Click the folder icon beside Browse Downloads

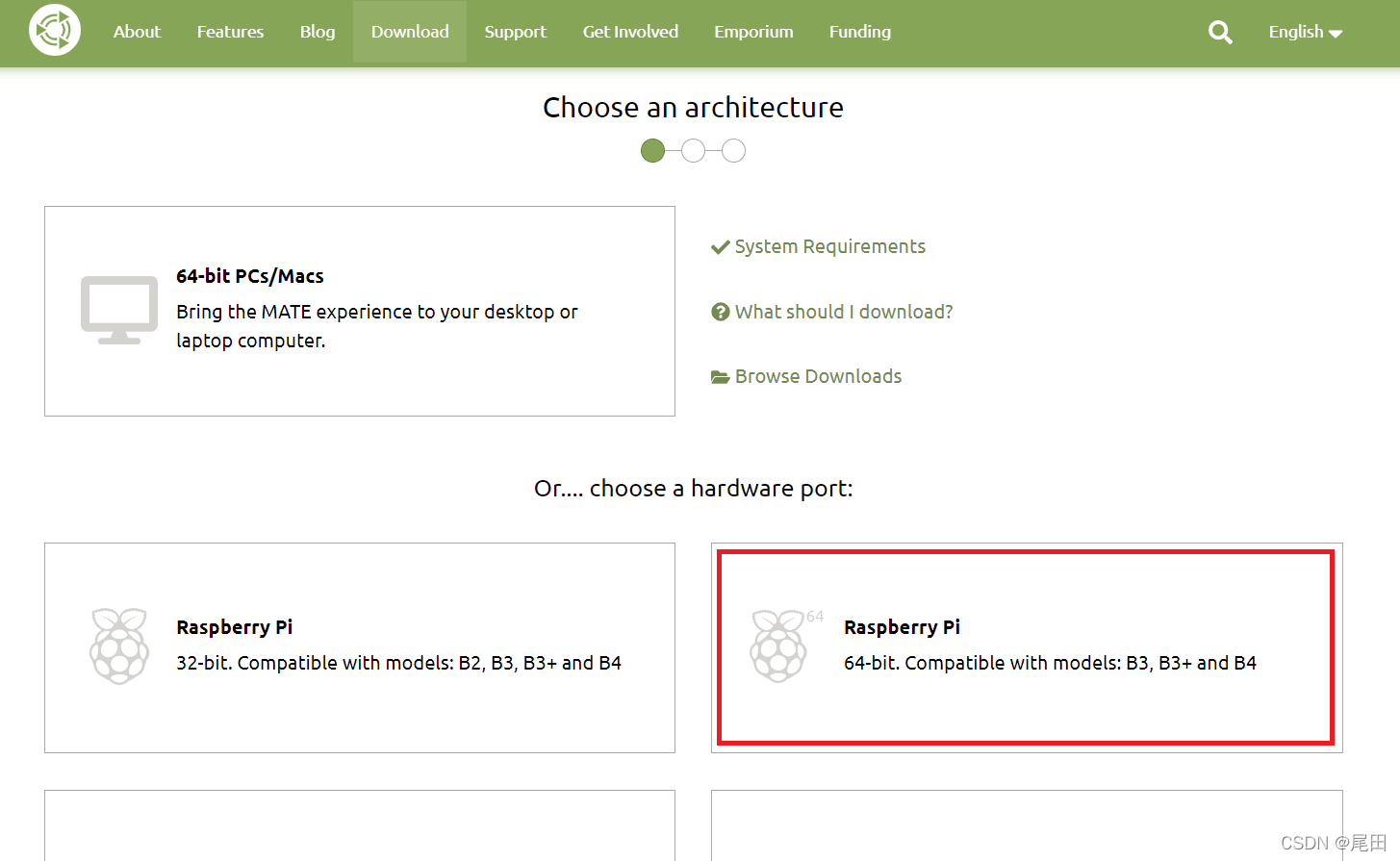pos(720,377)
